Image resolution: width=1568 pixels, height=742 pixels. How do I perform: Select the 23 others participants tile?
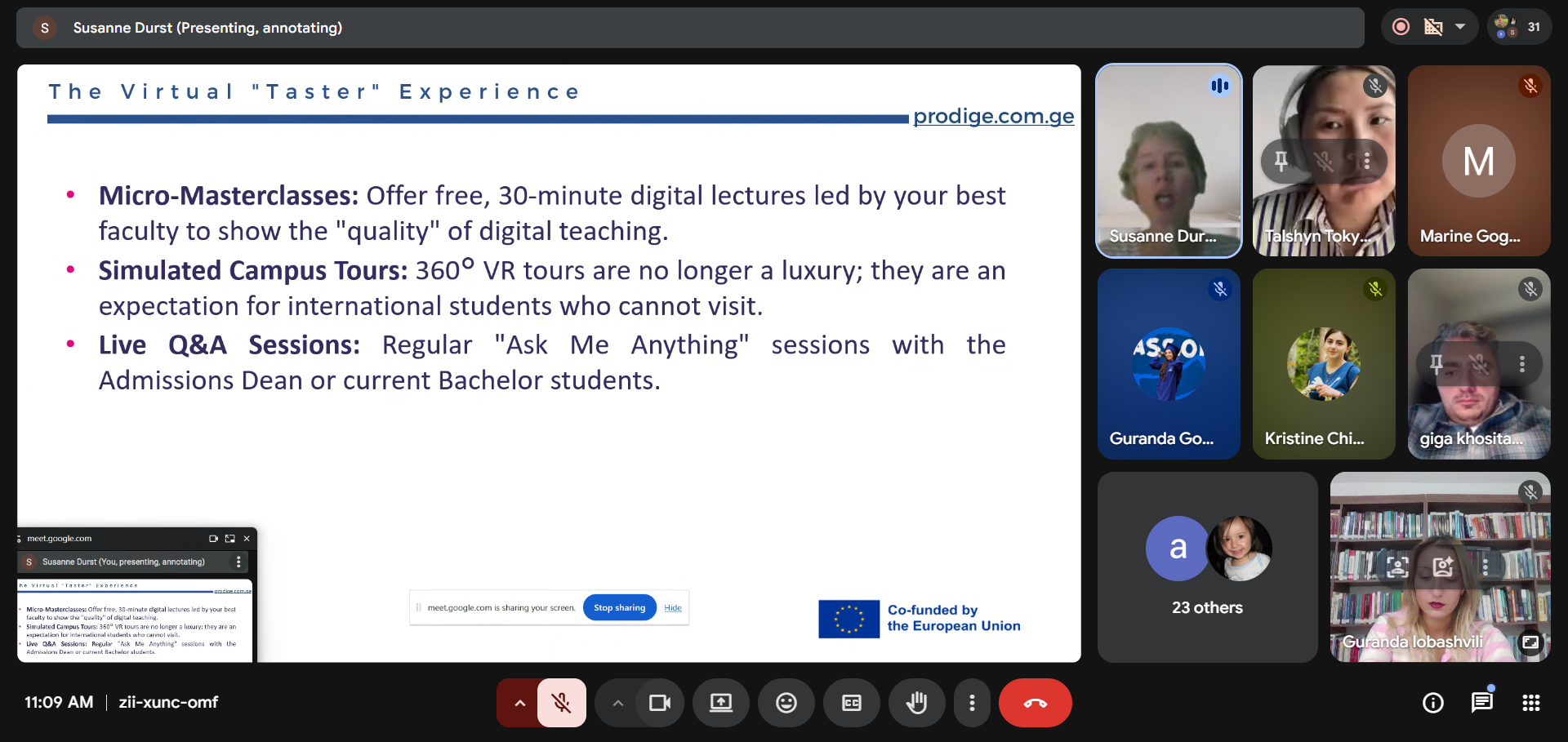click(1207, 567)
